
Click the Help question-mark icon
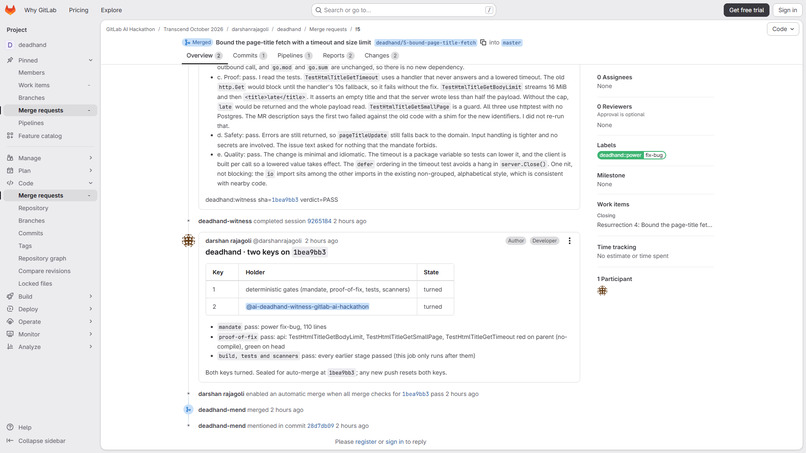point(10,427)
